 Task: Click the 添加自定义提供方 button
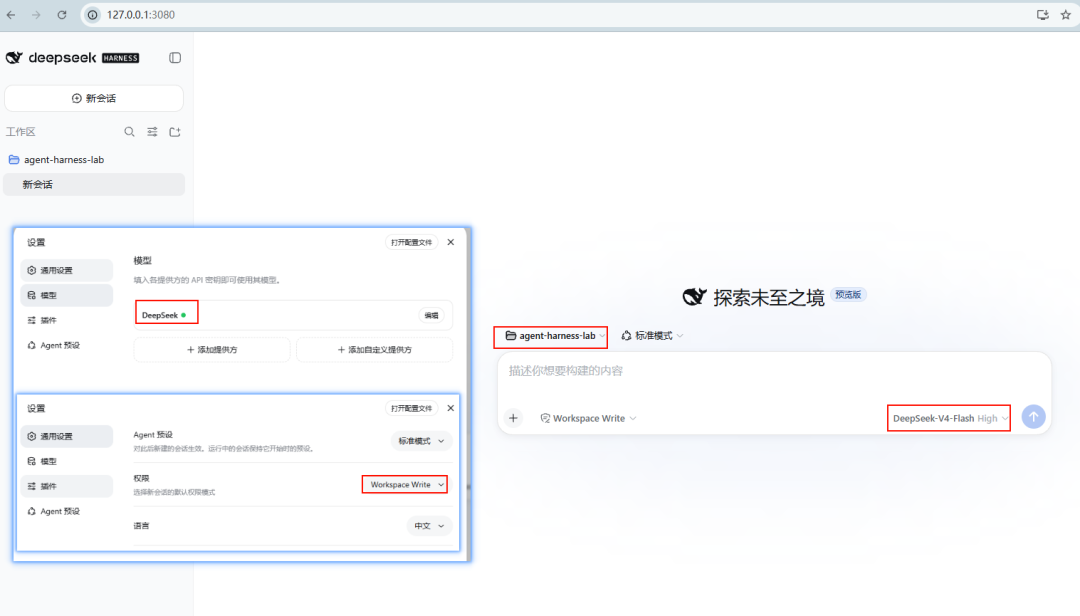[375, 350]
